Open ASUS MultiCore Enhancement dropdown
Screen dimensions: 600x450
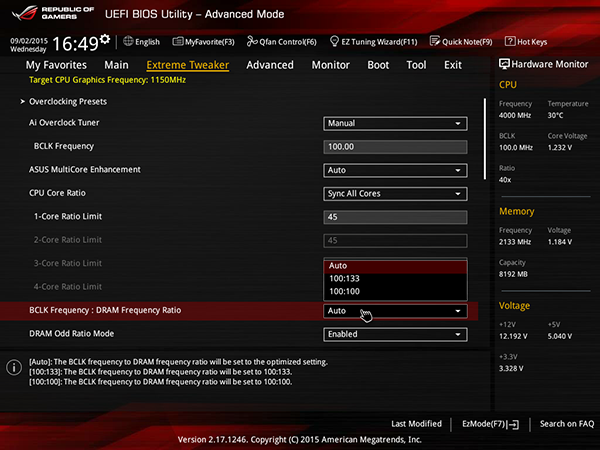(395, 170)
